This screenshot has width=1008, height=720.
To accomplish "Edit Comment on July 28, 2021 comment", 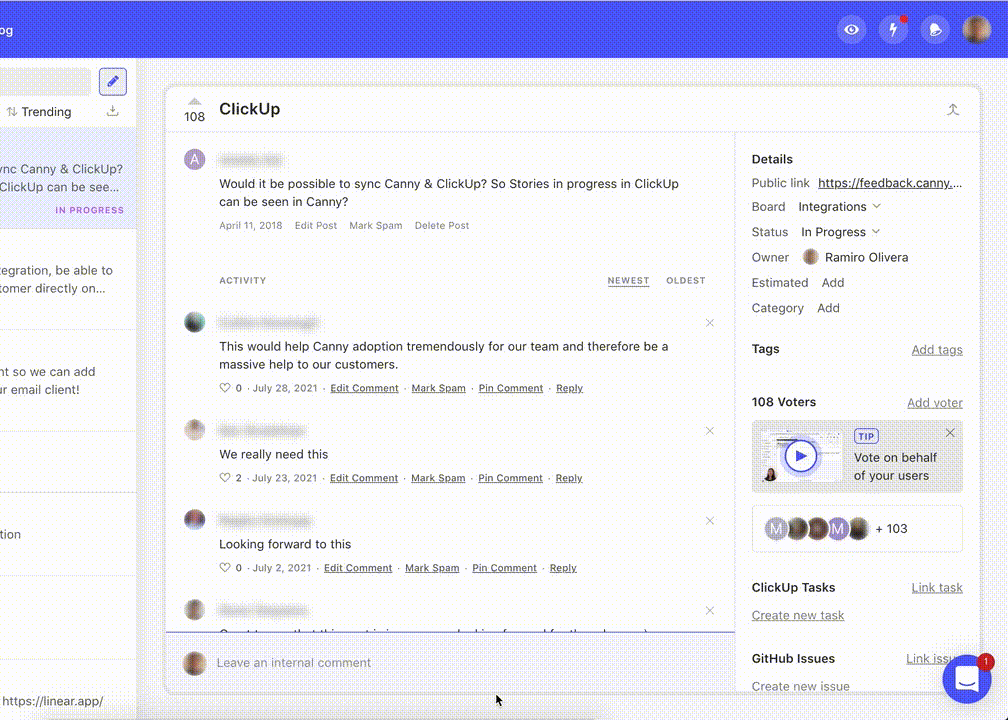I will [x=364, y=388].
